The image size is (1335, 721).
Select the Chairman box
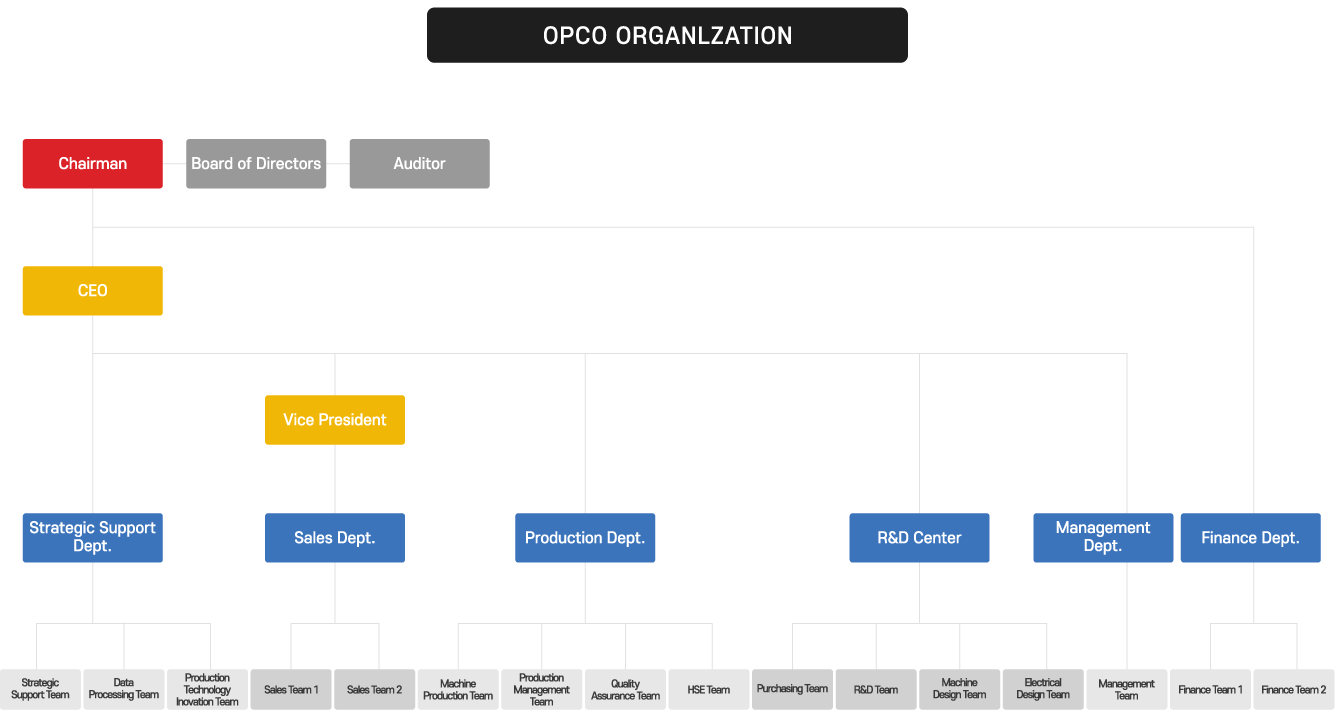coord(92,163)
